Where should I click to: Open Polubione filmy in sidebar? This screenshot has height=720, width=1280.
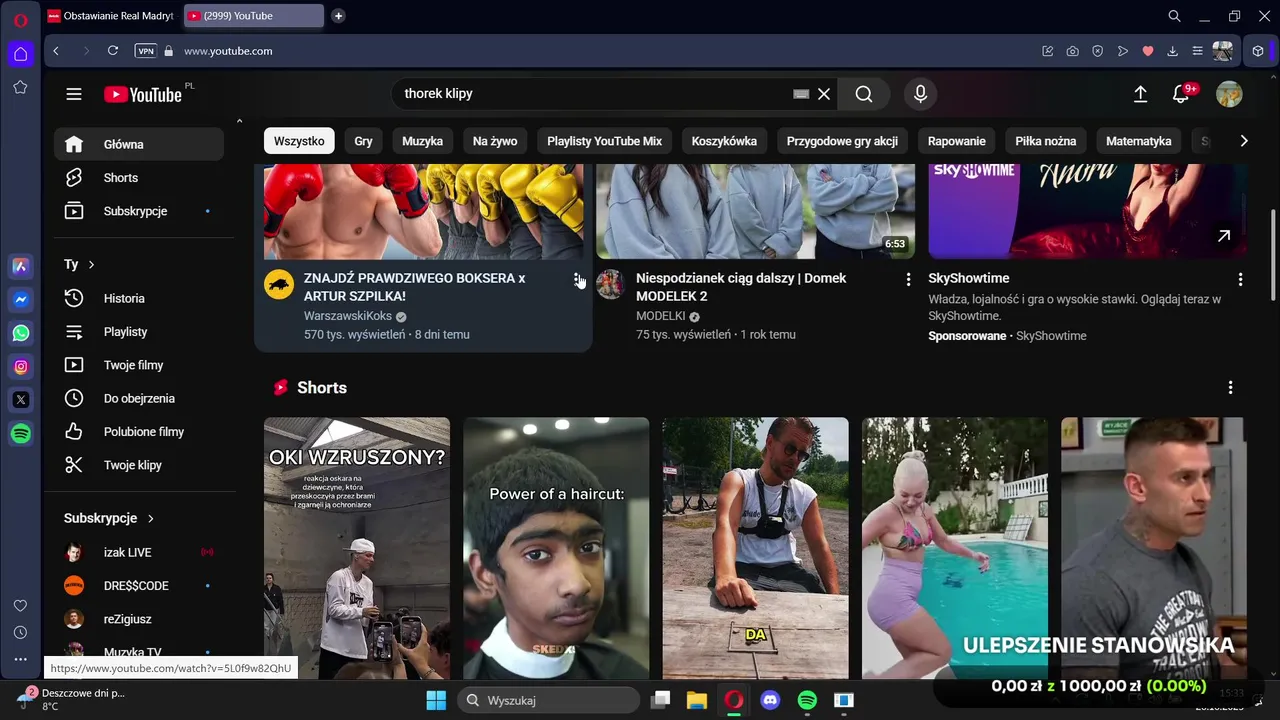pyautogui.click(x=139, y=432)
